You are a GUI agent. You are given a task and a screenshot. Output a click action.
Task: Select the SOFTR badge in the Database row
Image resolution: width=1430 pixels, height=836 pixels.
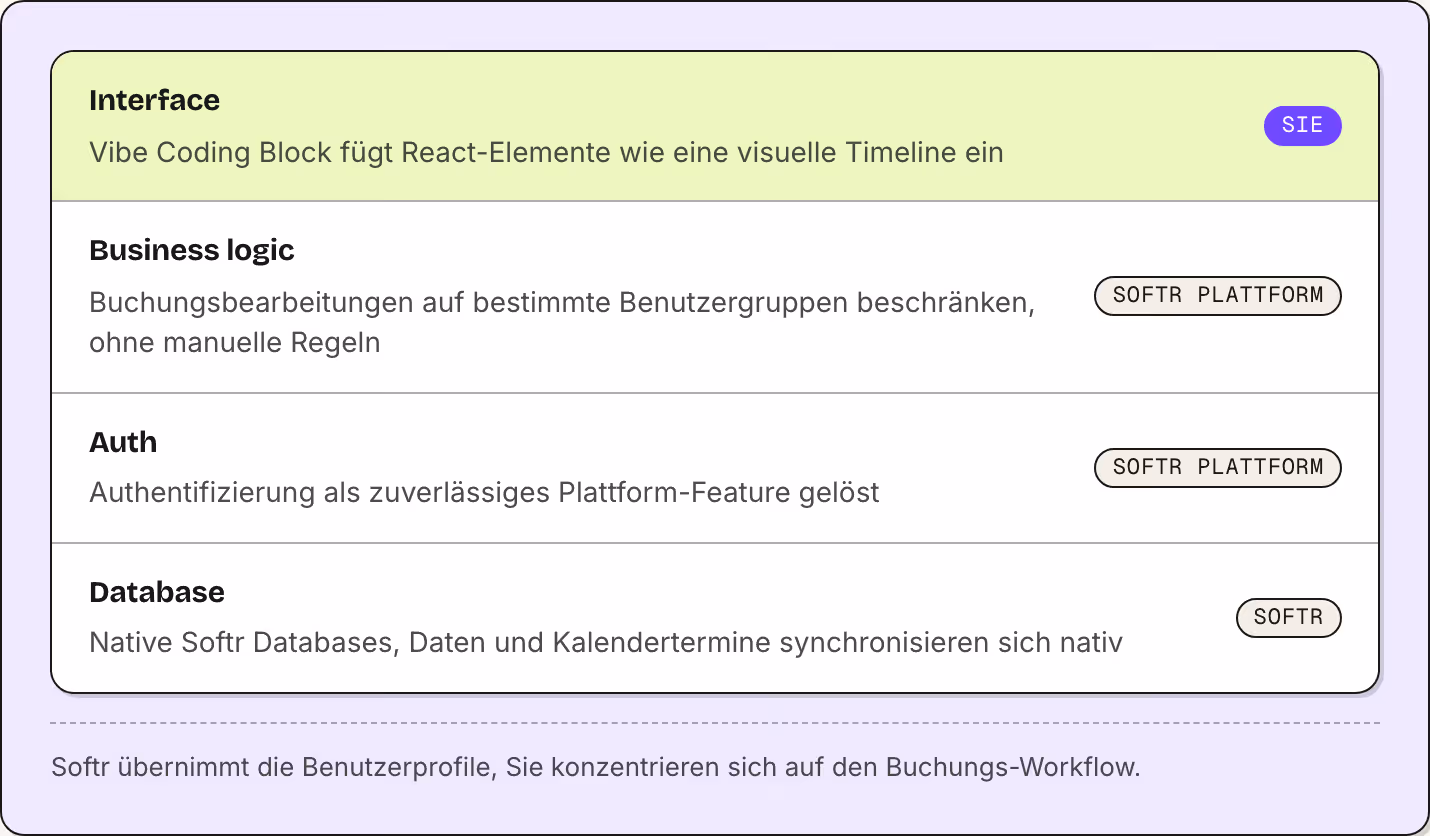(1289, 618)
